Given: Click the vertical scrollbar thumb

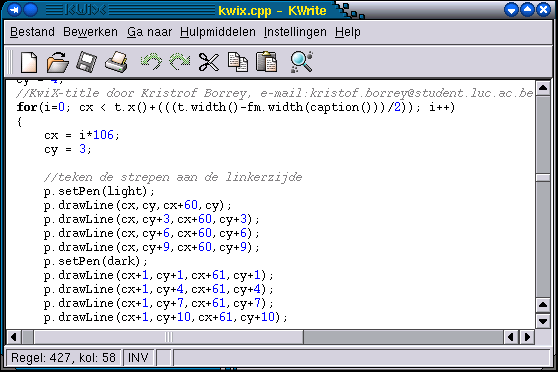Looking at the screenshot, I should point(543,178).
